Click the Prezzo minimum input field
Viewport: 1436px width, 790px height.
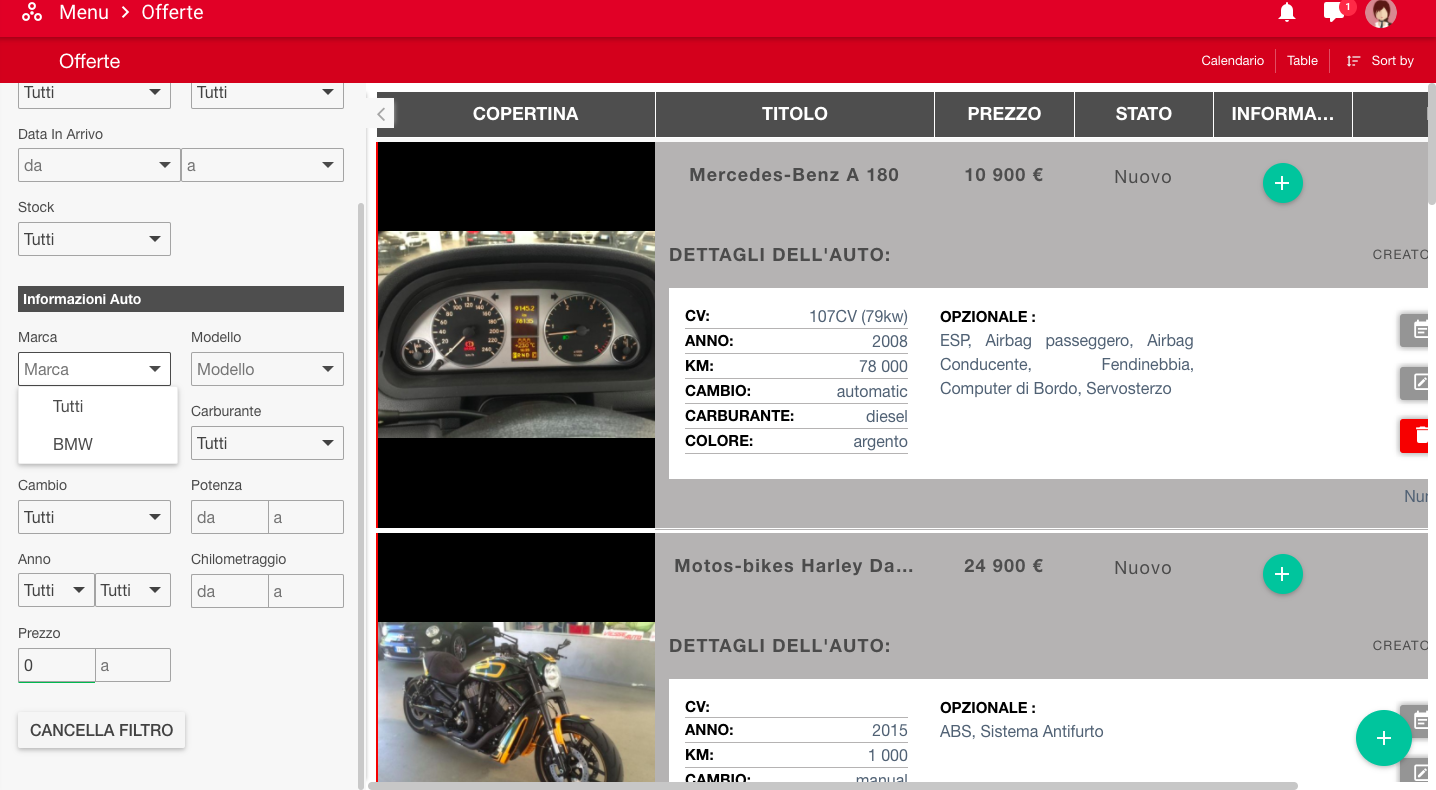(x=56, y=665)
